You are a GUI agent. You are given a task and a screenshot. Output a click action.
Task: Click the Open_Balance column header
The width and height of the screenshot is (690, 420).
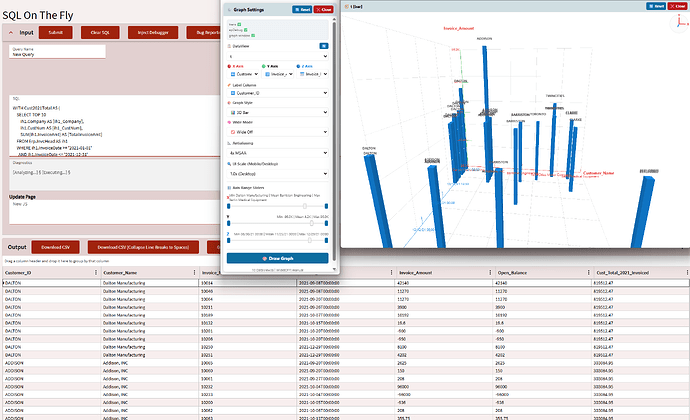(x=512, y=273)
